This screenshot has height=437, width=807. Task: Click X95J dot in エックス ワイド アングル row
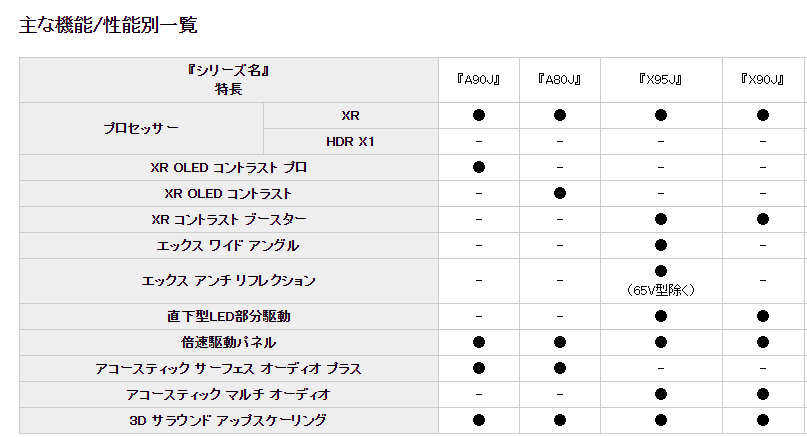click(x=660, y=245)
